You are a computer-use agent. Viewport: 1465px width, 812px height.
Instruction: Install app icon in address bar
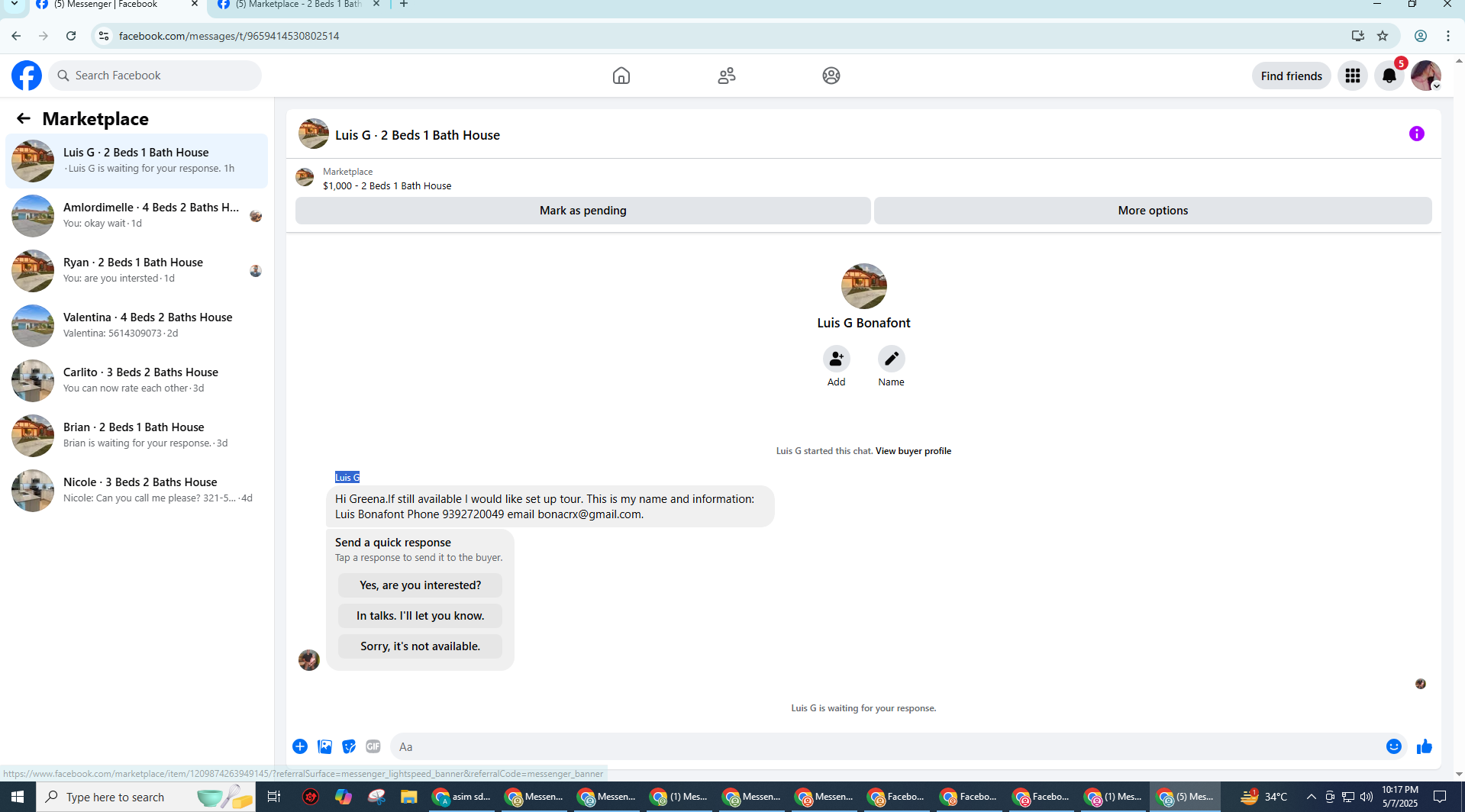(x=1357, y=36)
